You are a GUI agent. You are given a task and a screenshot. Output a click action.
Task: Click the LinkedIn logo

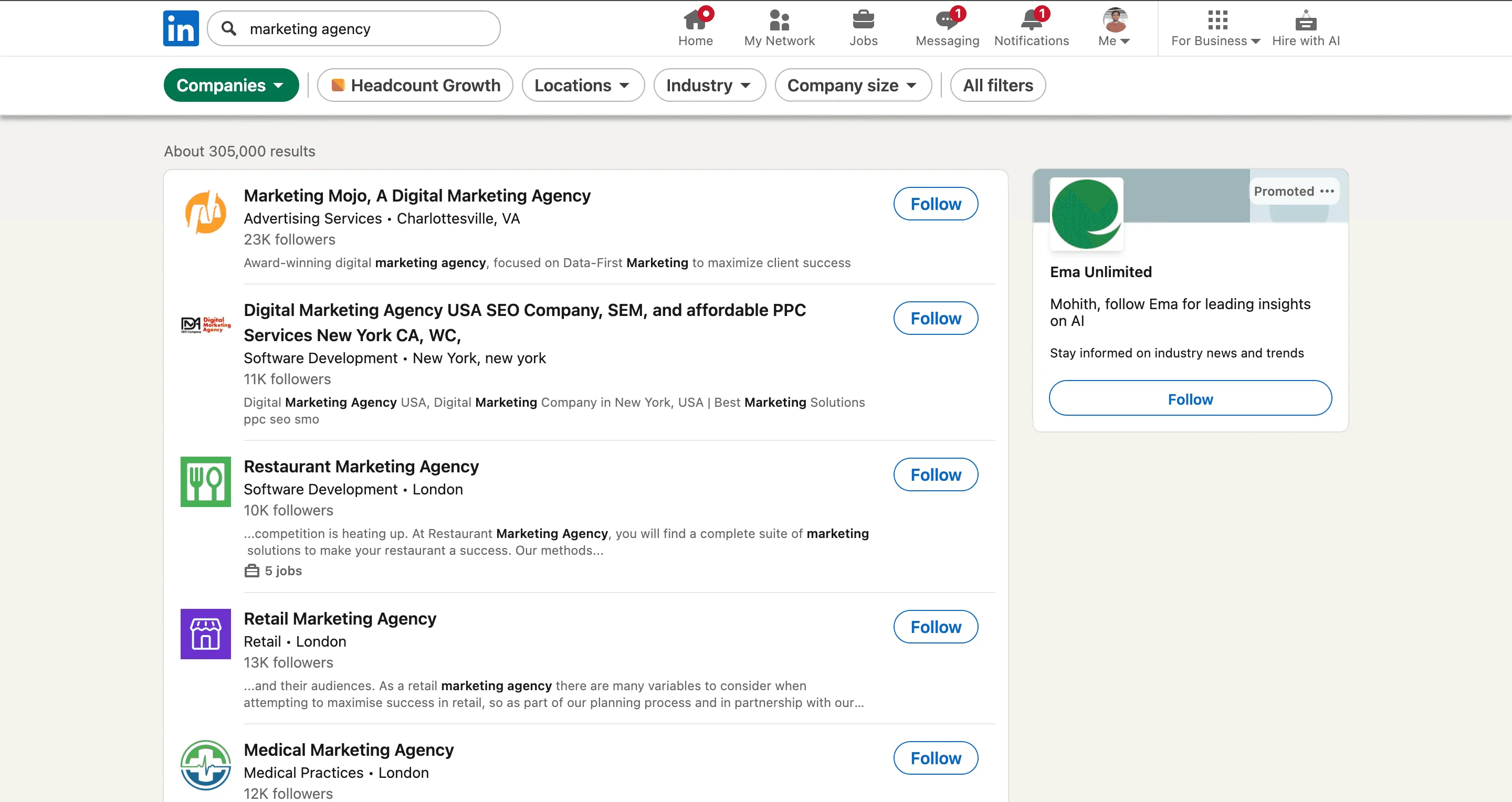[180, 28]
